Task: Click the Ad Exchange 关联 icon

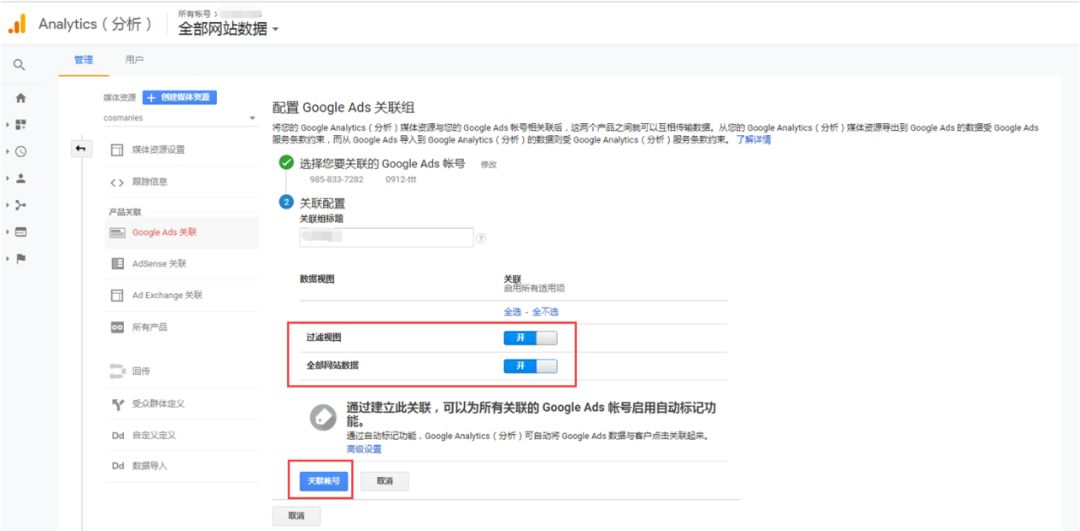Action: 117,295
